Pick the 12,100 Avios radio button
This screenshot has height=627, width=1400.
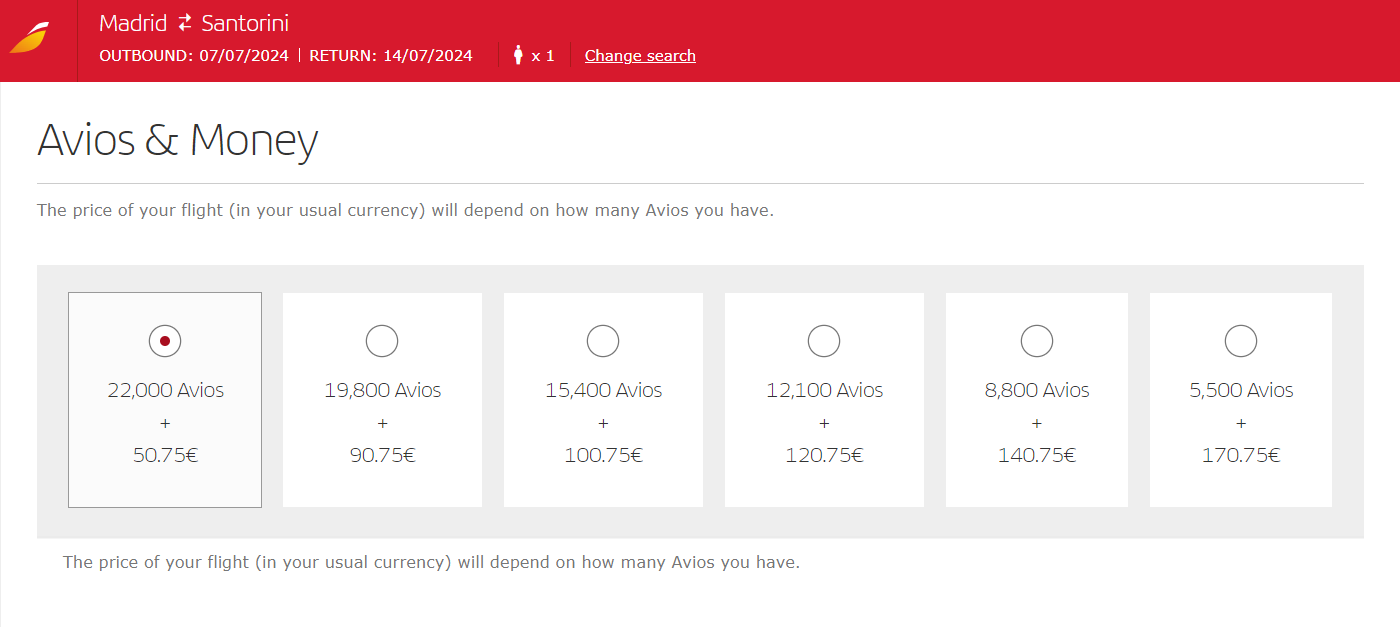click(x=824, y=341)
